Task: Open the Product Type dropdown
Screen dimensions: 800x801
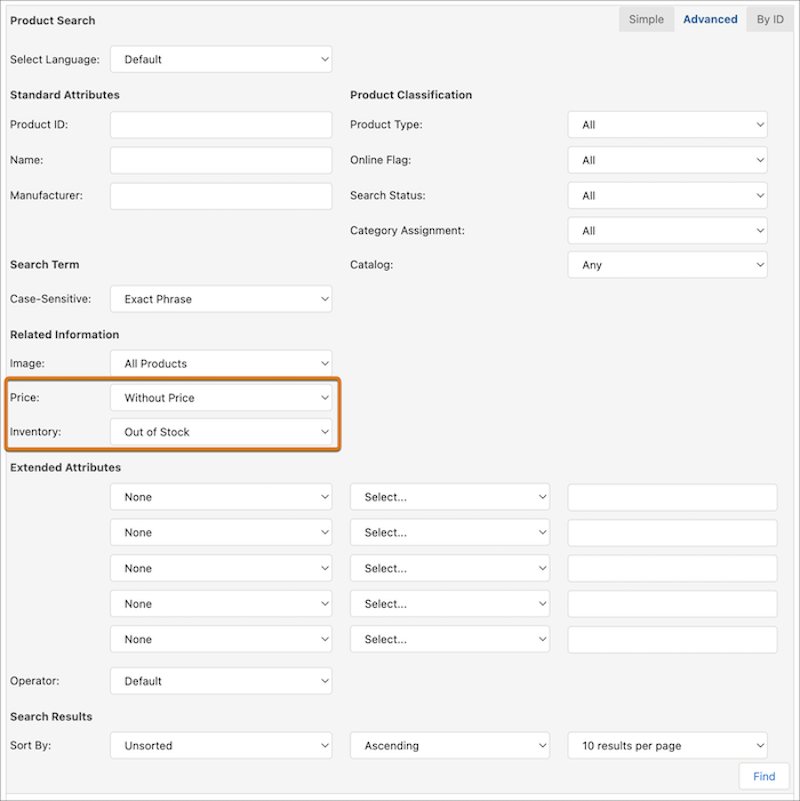Action: tap(667, 125)
